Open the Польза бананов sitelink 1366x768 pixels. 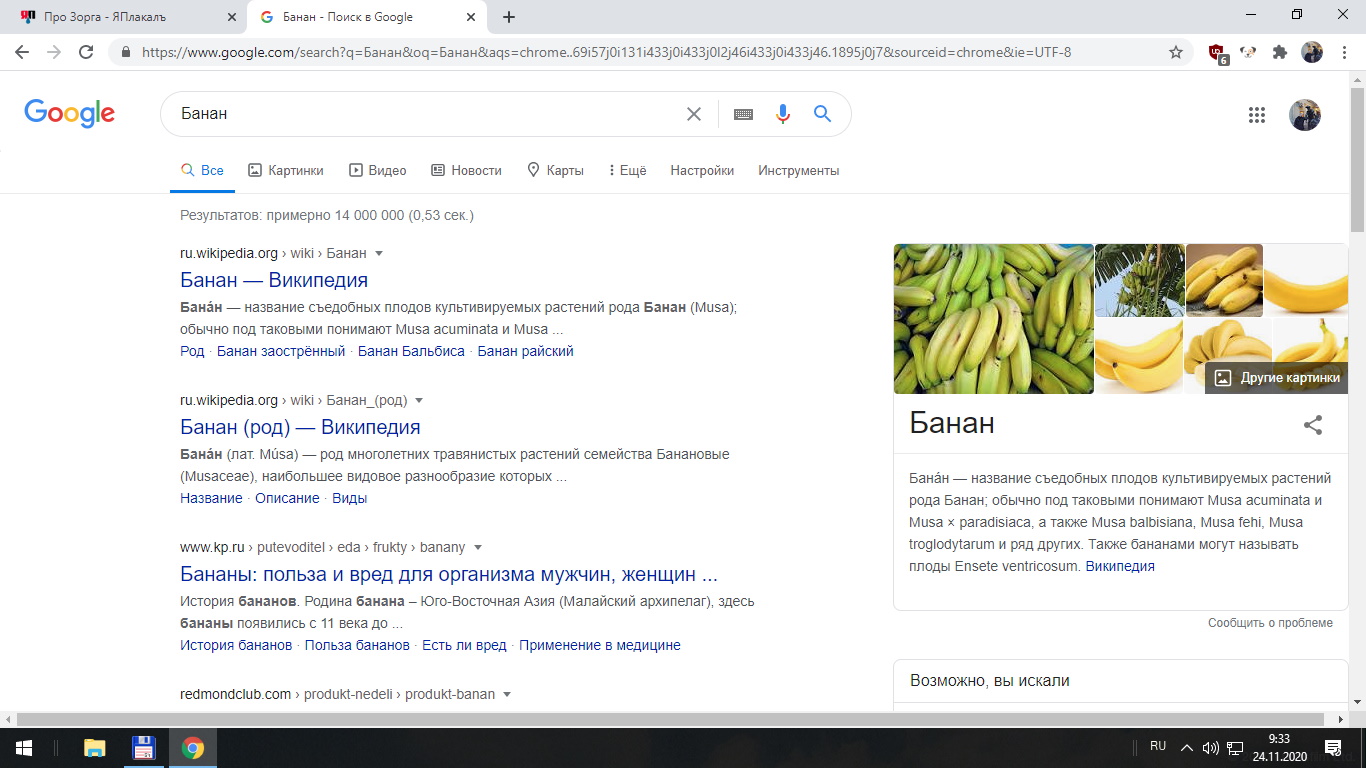(357, 645)
